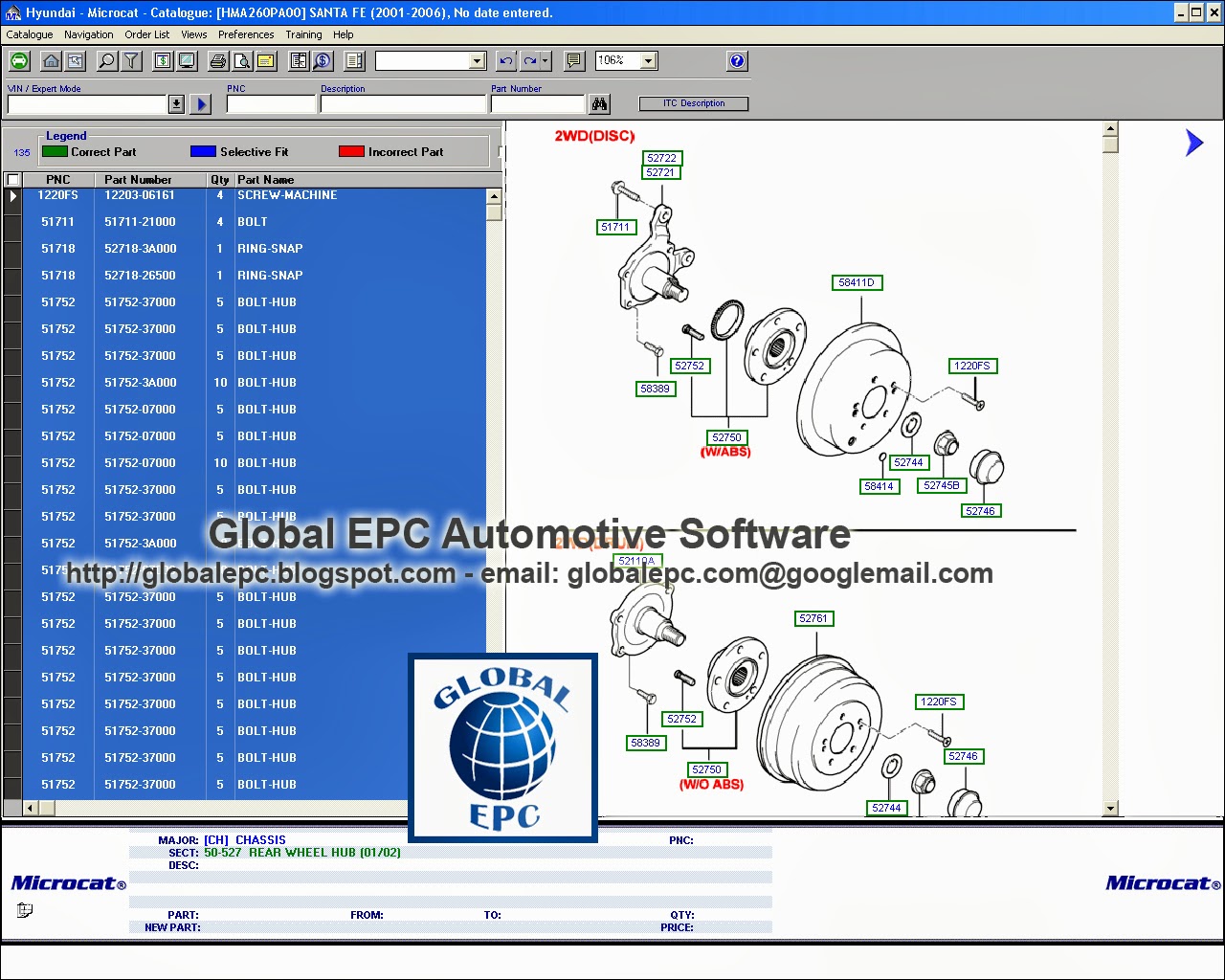Viewport: 1225px width, 980px height.
Task: Click the Home toolbar icon
Action: pyautogui.click(x=50, y=60)
